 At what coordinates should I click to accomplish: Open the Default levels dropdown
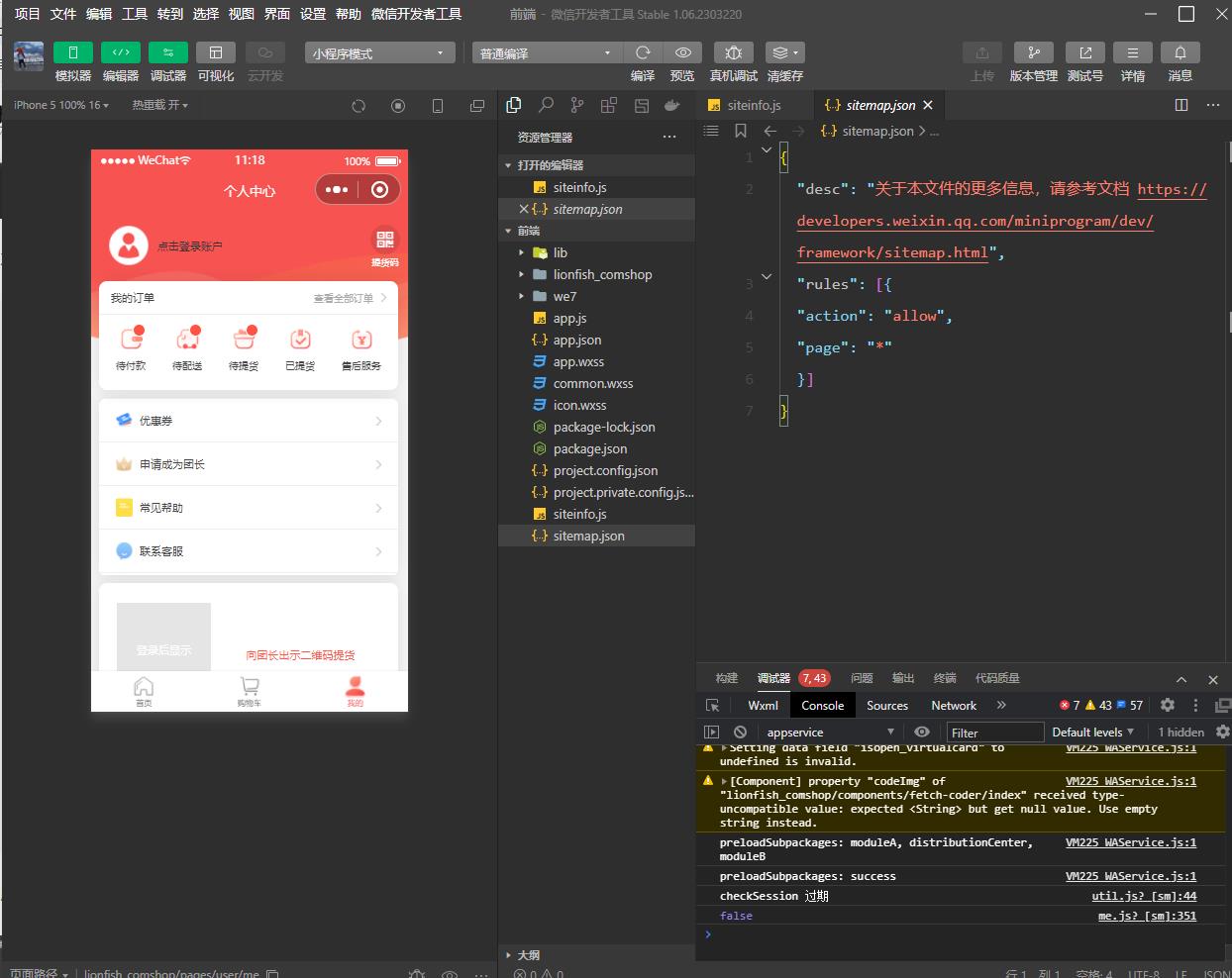pos(1092,733)
